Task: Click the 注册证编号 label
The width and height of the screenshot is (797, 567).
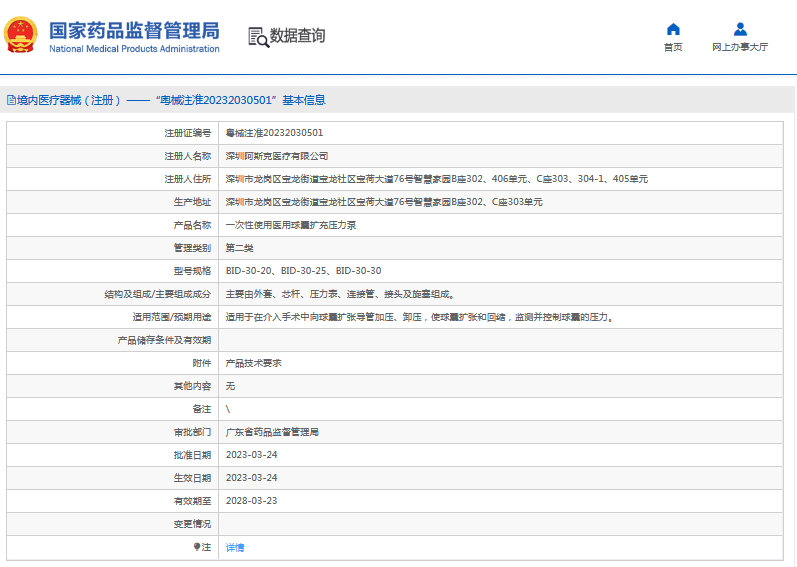Action: click(188, 133)
